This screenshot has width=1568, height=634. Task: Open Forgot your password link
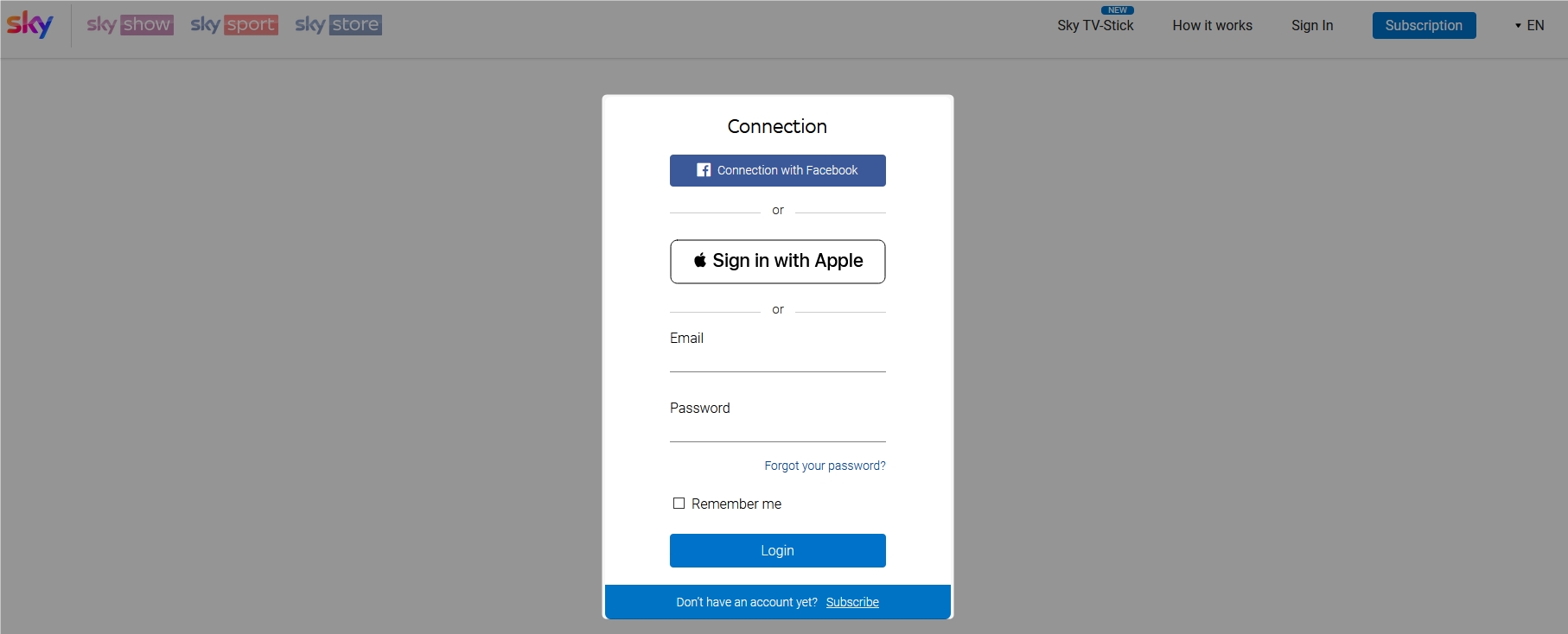[x=825, y=466]
